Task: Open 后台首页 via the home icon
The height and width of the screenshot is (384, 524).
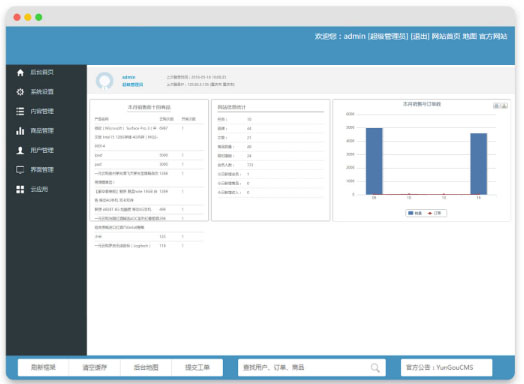Action: [x=20, y=73]
